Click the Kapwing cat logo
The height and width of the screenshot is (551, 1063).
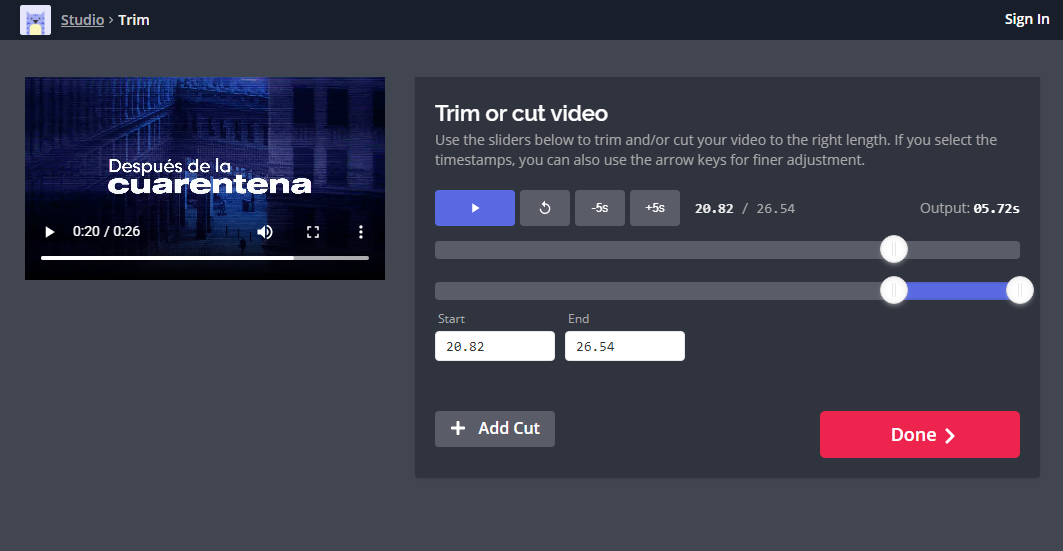[35, 20]
